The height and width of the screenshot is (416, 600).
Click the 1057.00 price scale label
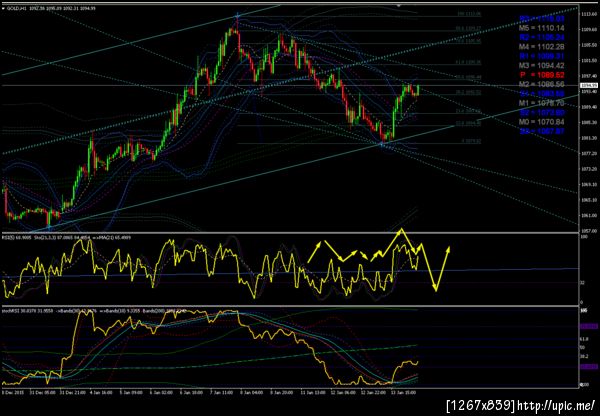(x=589, y=231)
